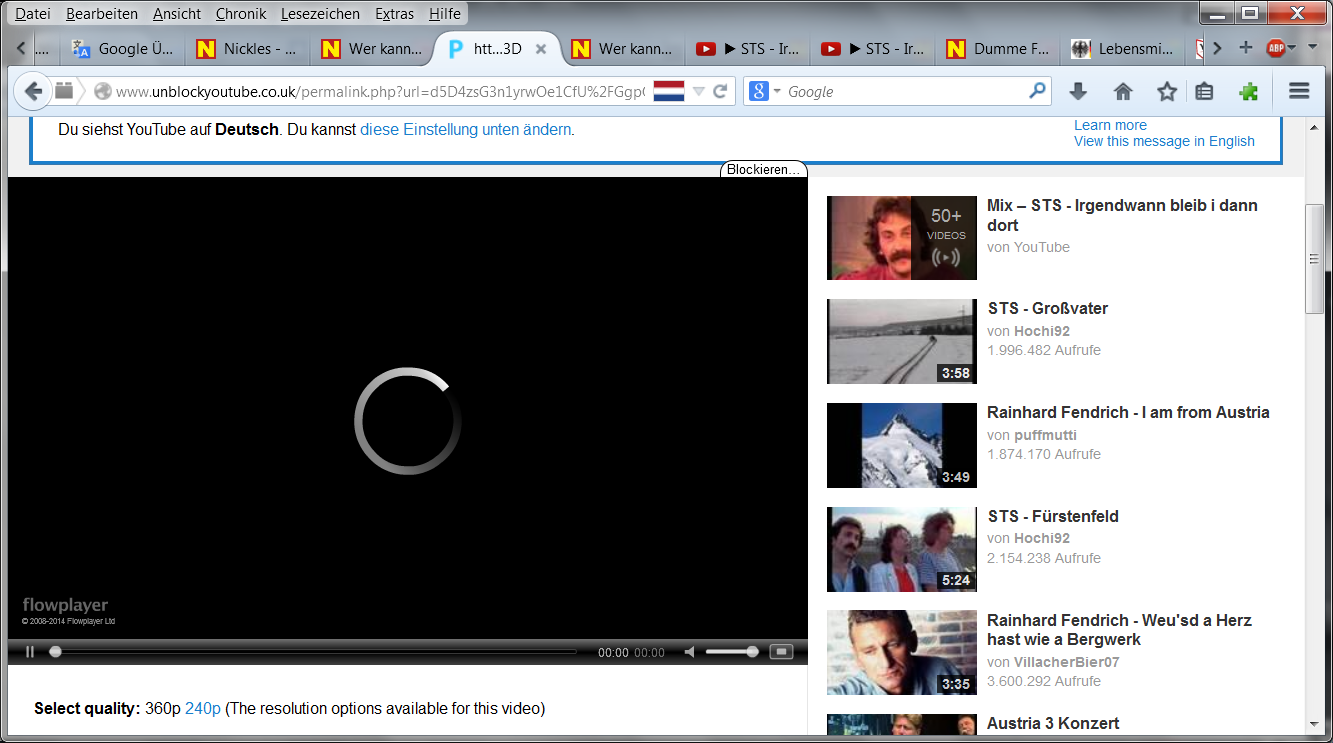Open the Bearbeiten menu
The image size is (1333, 743).
102,14
